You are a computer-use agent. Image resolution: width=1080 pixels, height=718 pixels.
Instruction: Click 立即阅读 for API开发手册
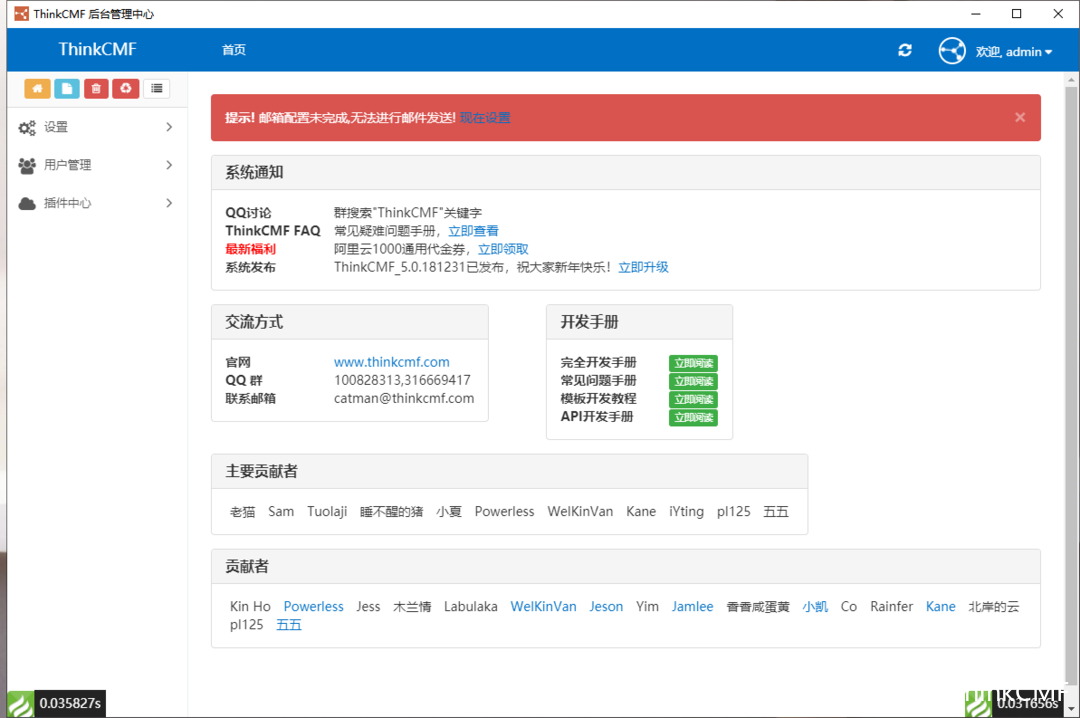(694, 417)
